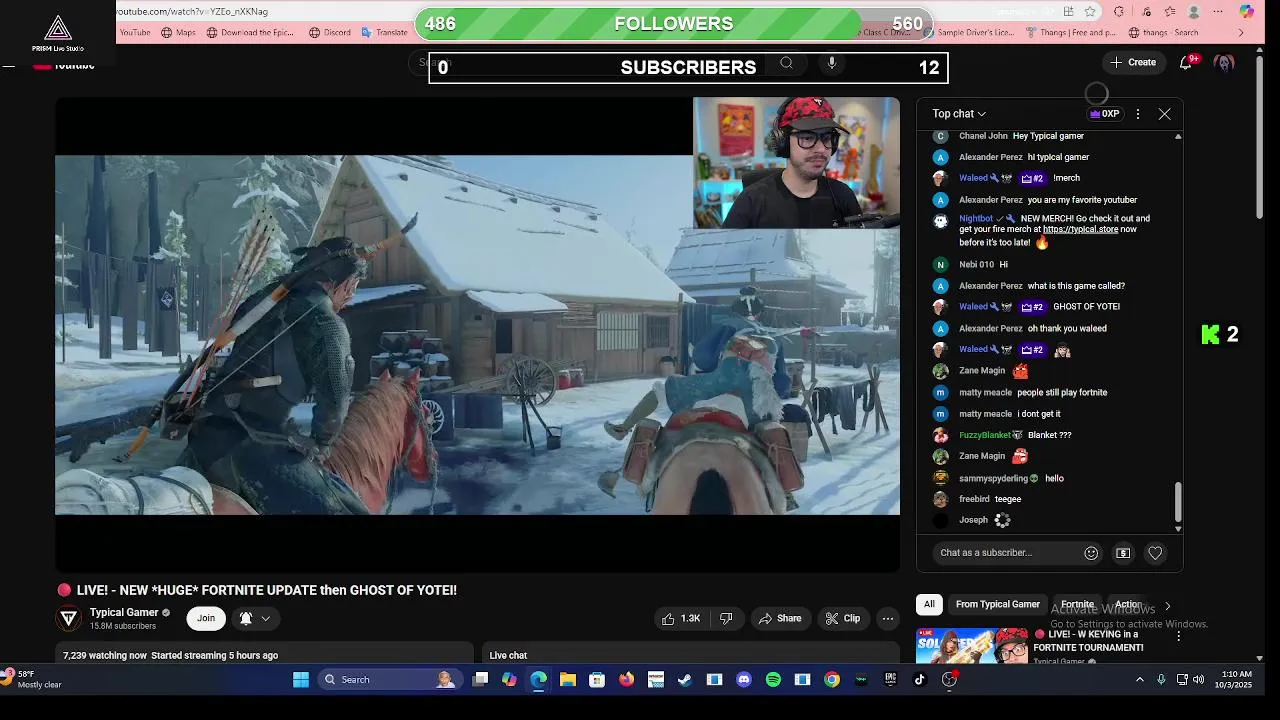Open the Translate bookmark
1280x720 pixels.
383,32
